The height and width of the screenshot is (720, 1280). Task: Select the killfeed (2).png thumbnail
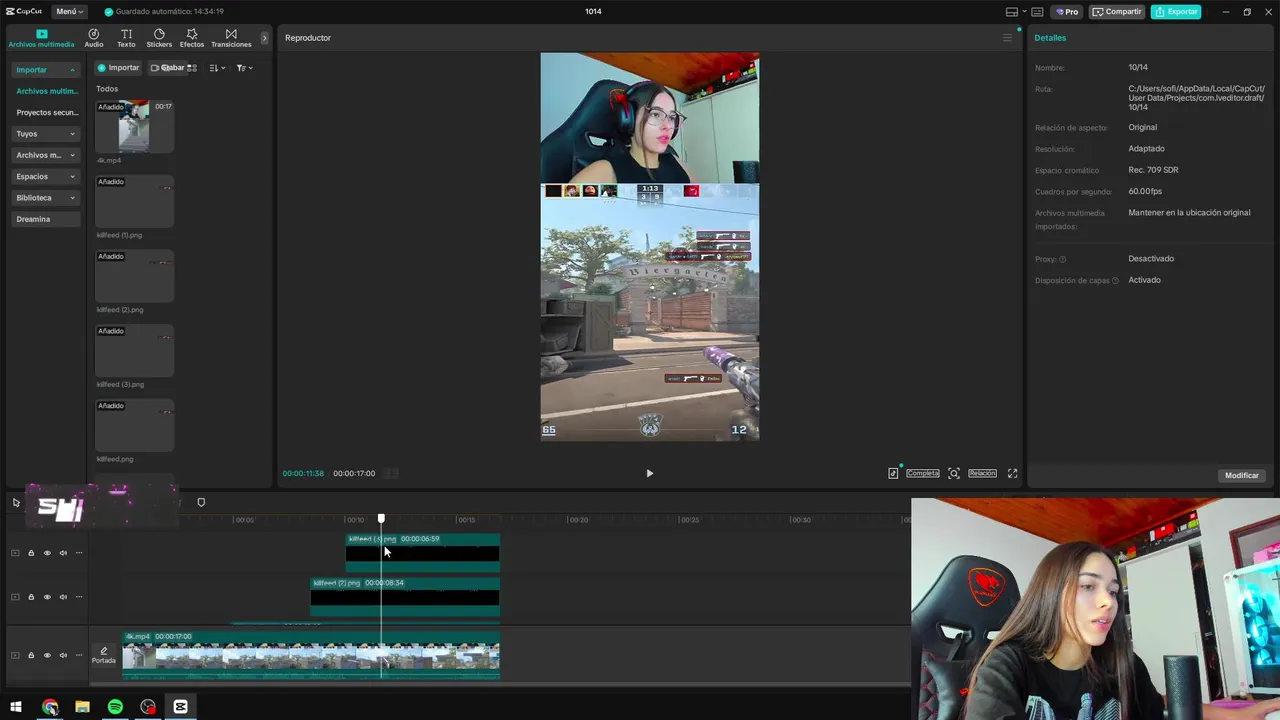134,276
